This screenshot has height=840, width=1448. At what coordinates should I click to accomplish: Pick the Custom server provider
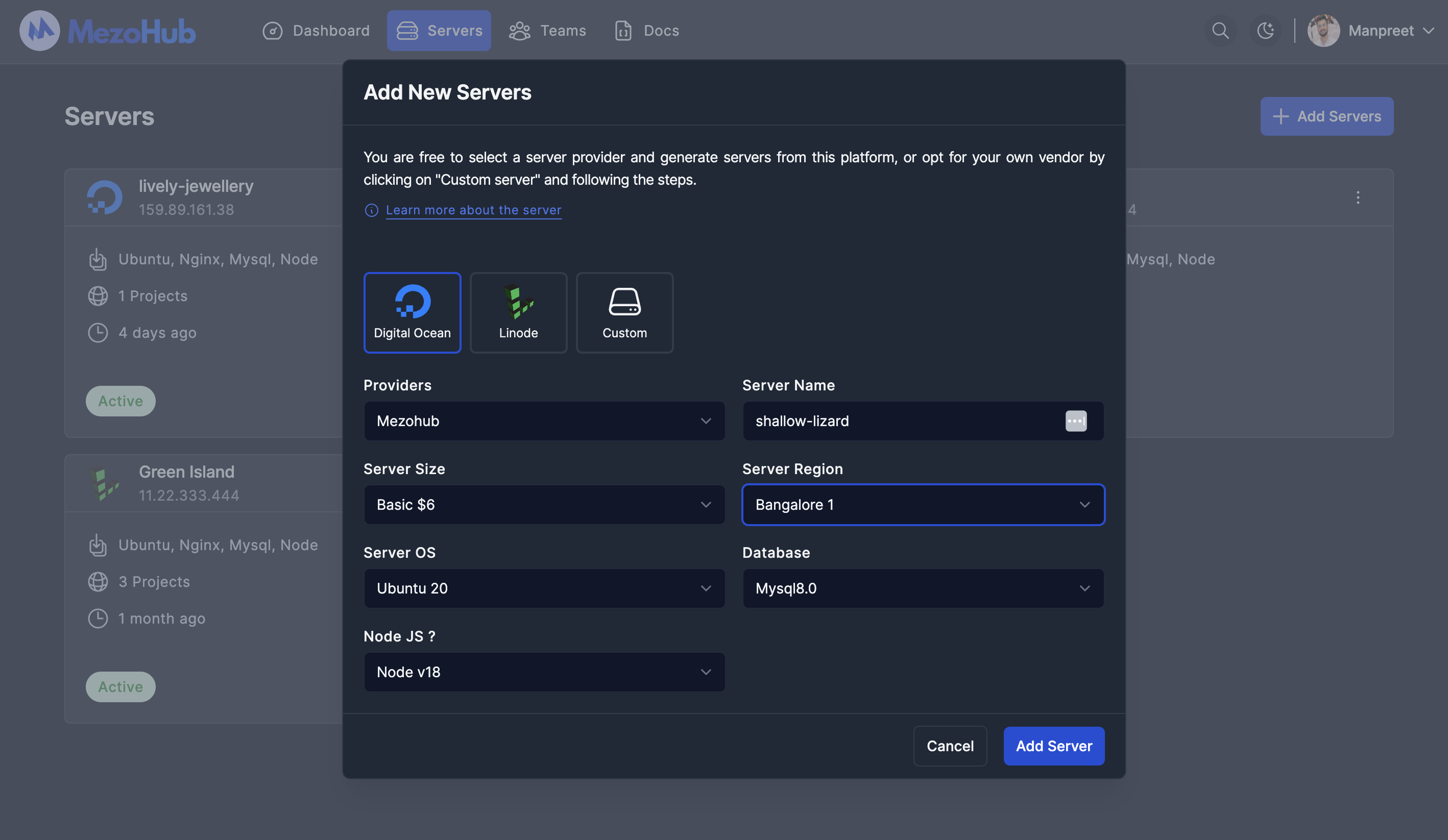coord(624,312)
